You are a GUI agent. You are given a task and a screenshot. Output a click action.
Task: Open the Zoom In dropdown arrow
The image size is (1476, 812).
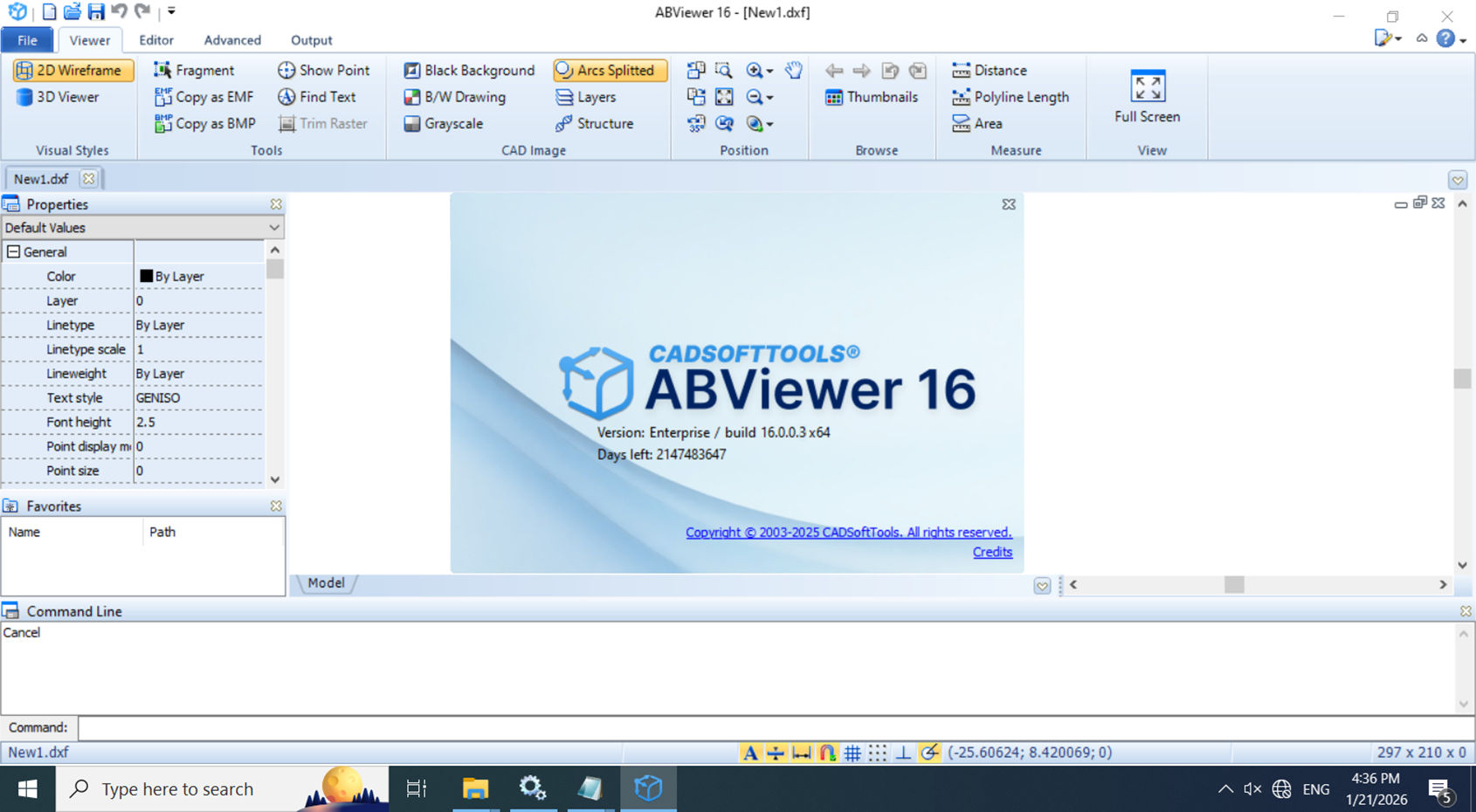(769, 70)
